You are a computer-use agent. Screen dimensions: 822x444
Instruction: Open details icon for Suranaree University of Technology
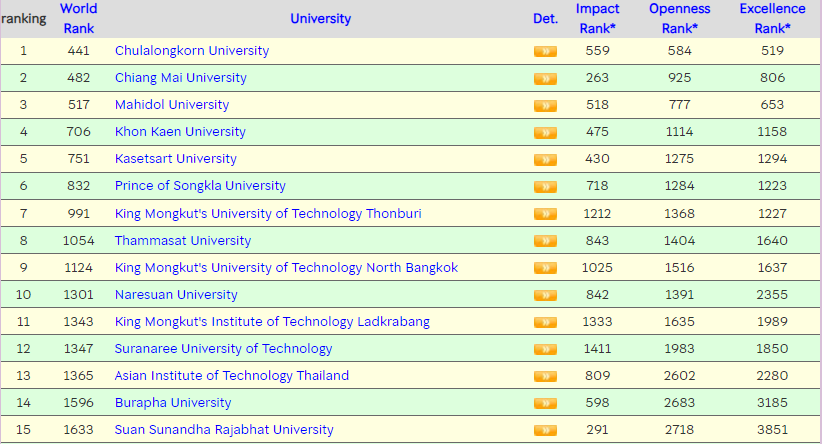[545, 349]
